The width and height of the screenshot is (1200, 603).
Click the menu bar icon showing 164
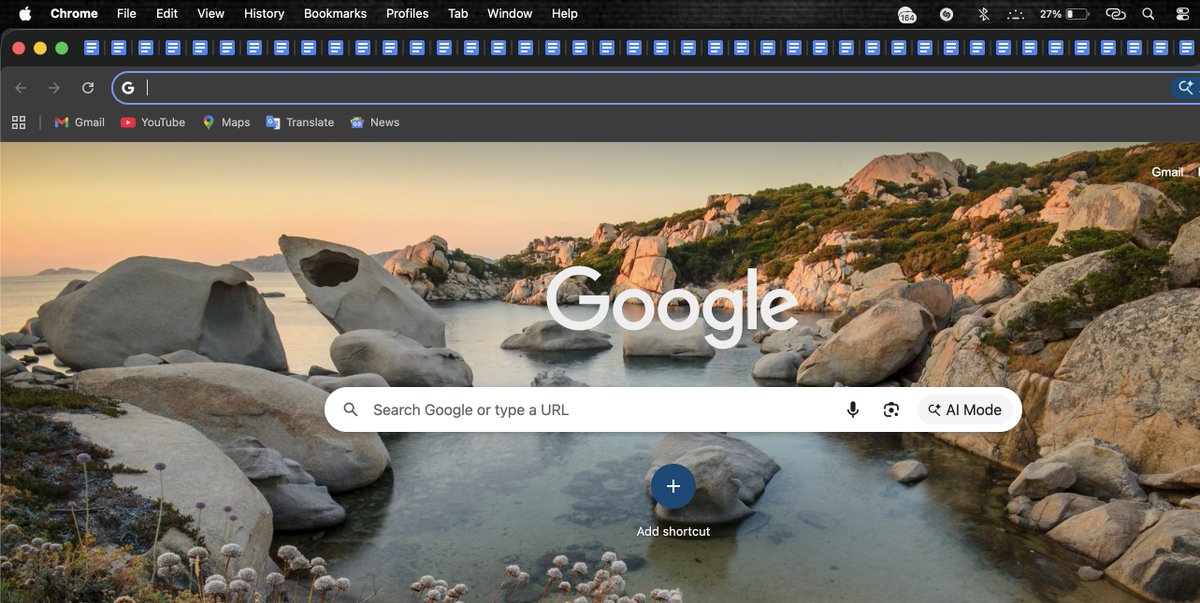[907, 15]
